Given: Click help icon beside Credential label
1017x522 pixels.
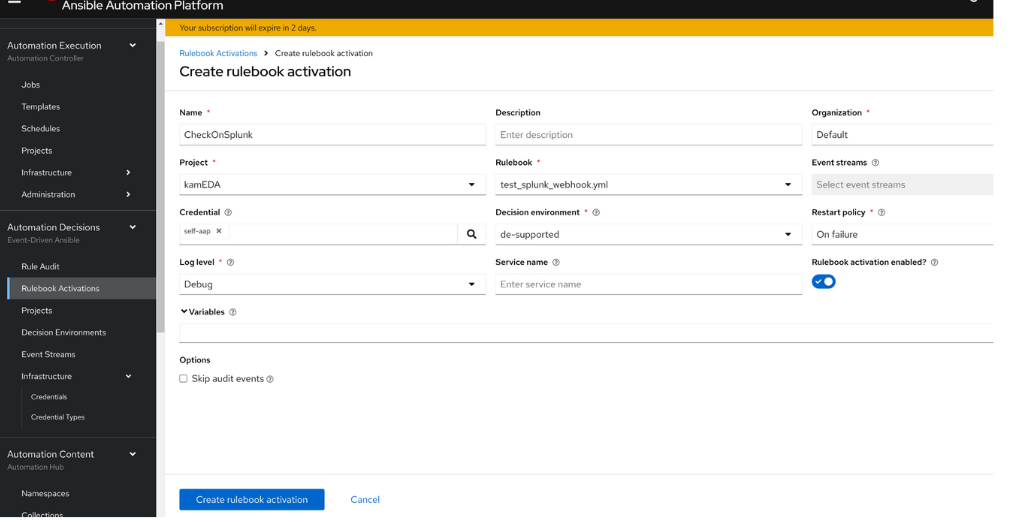Looking at the screenshot, I should click(228, 213).
